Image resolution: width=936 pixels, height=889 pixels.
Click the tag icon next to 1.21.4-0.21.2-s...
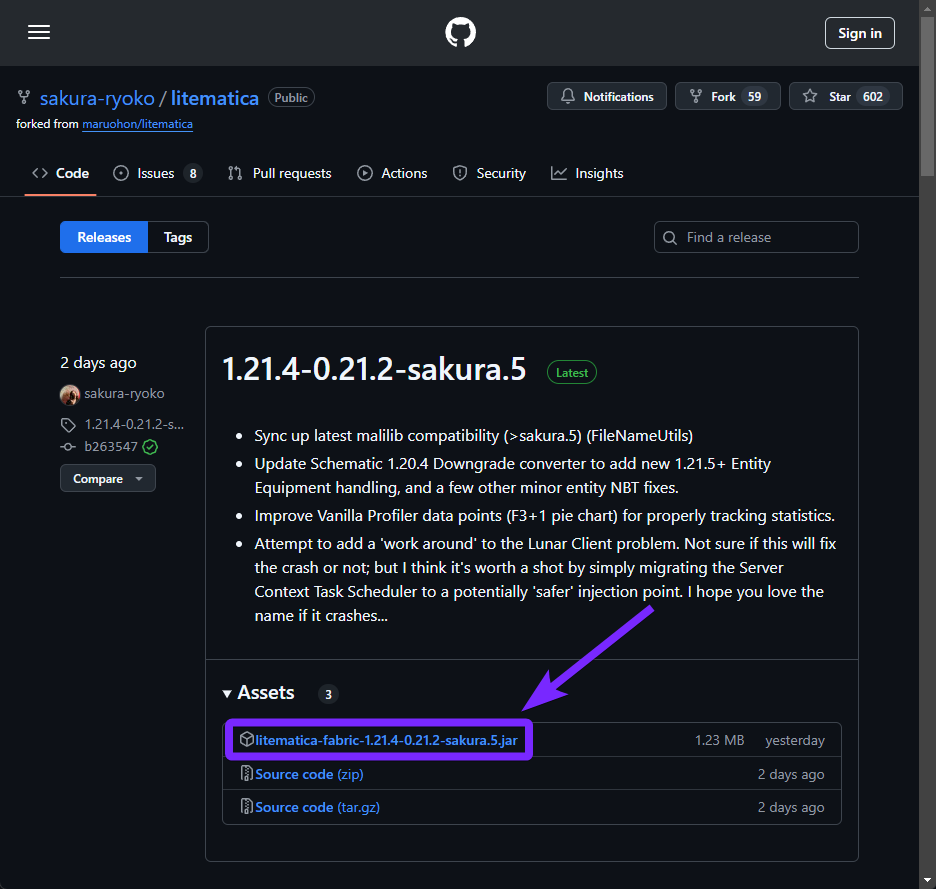click(x=68, y=424)
